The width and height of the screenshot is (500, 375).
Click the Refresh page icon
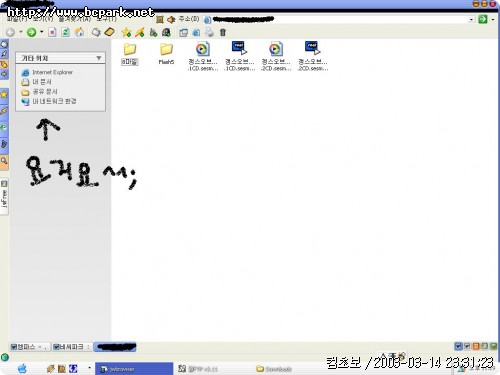(66, 32)
